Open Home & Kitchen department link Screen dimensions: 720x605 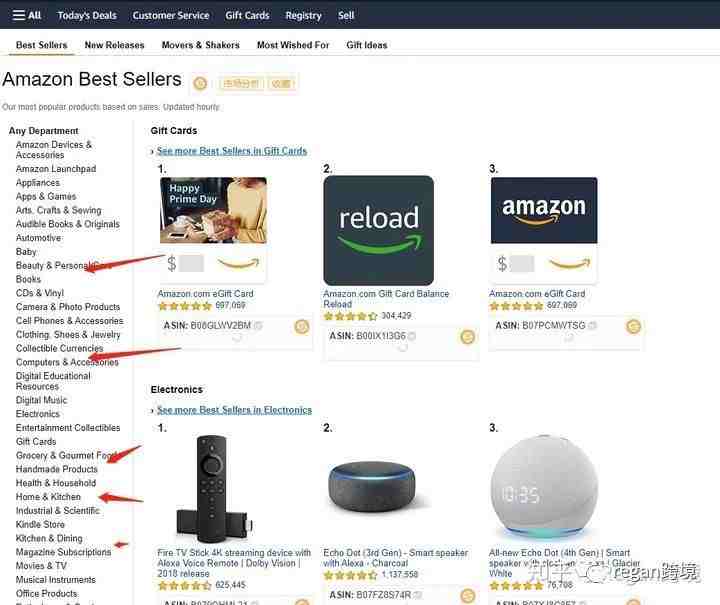click(x=48, y=497)
